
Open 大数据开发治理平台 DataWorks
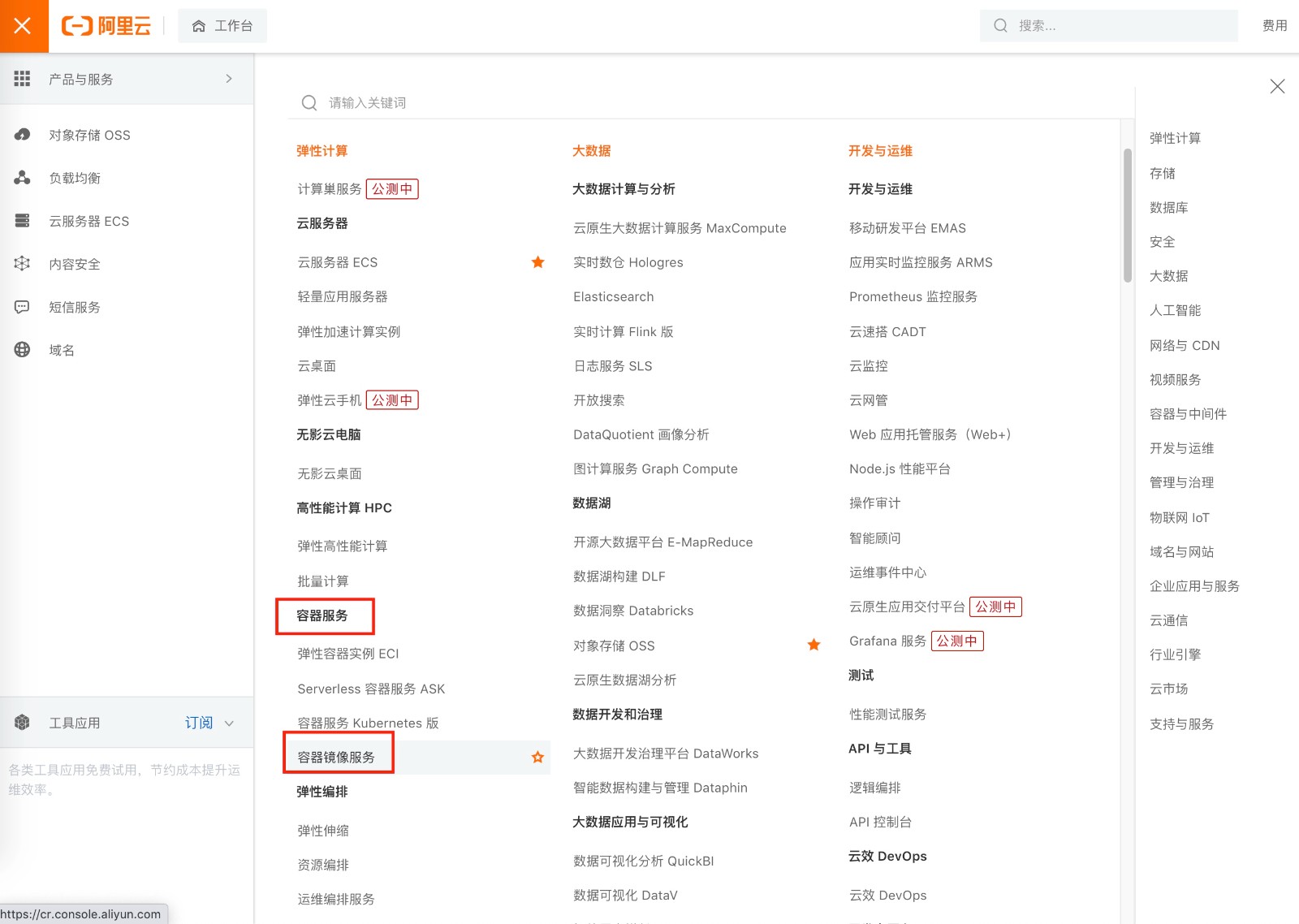(x=666, y=753)
